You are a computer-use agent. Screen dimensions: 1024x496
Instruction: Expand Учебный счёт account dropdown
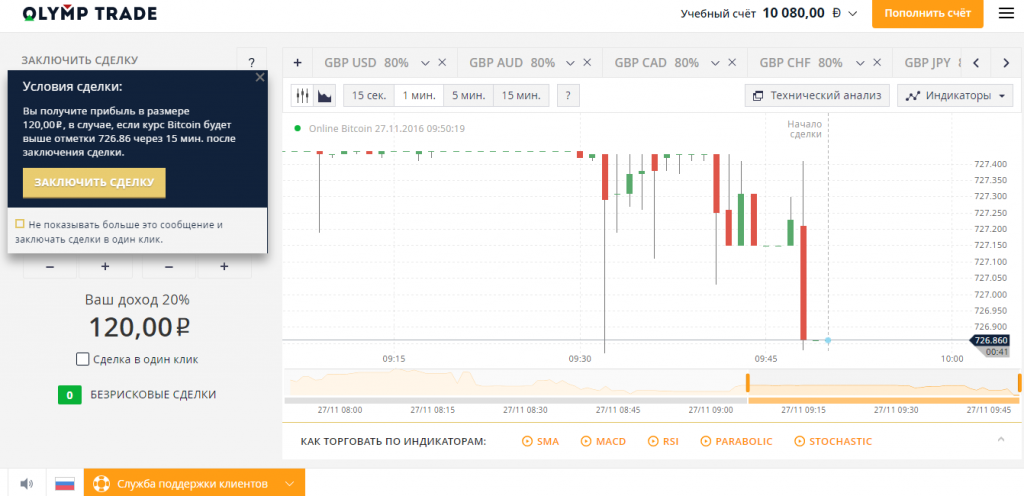click(852, 14)
